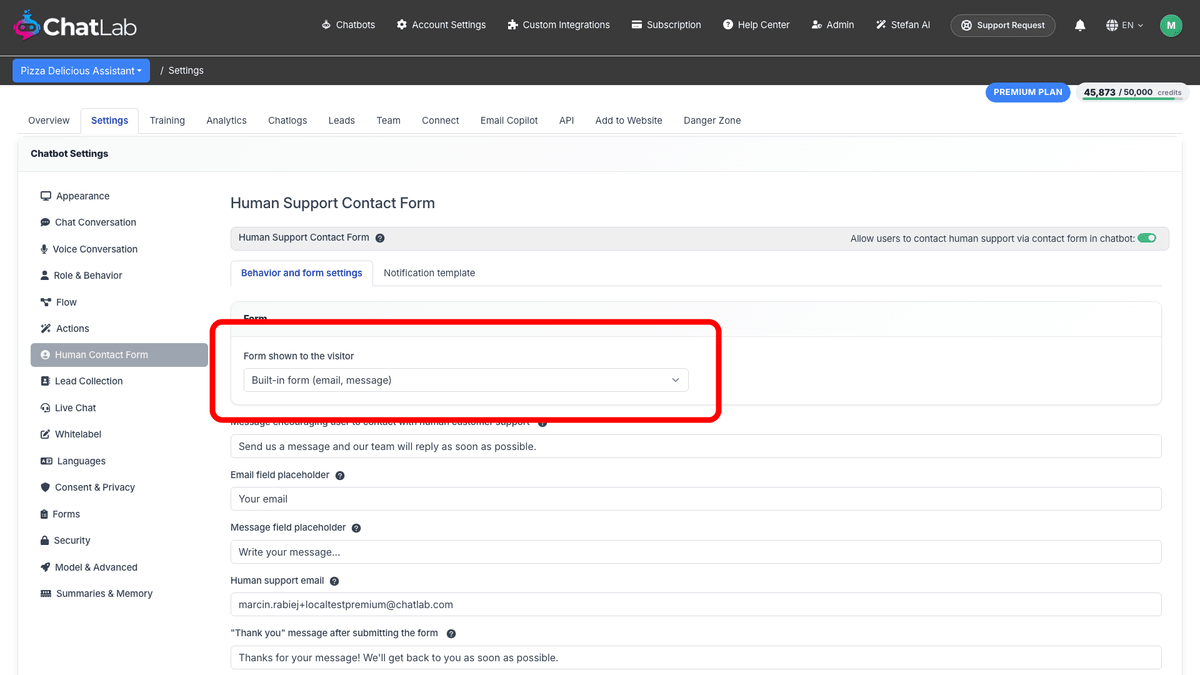Open help icon for Thank you message

[x=451, y=634]
